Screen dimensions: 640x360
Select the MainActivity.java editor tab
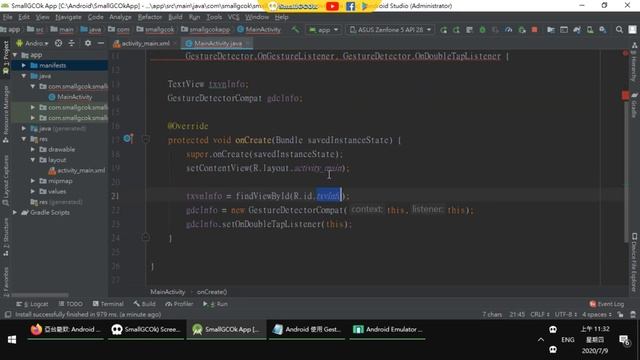218,43
